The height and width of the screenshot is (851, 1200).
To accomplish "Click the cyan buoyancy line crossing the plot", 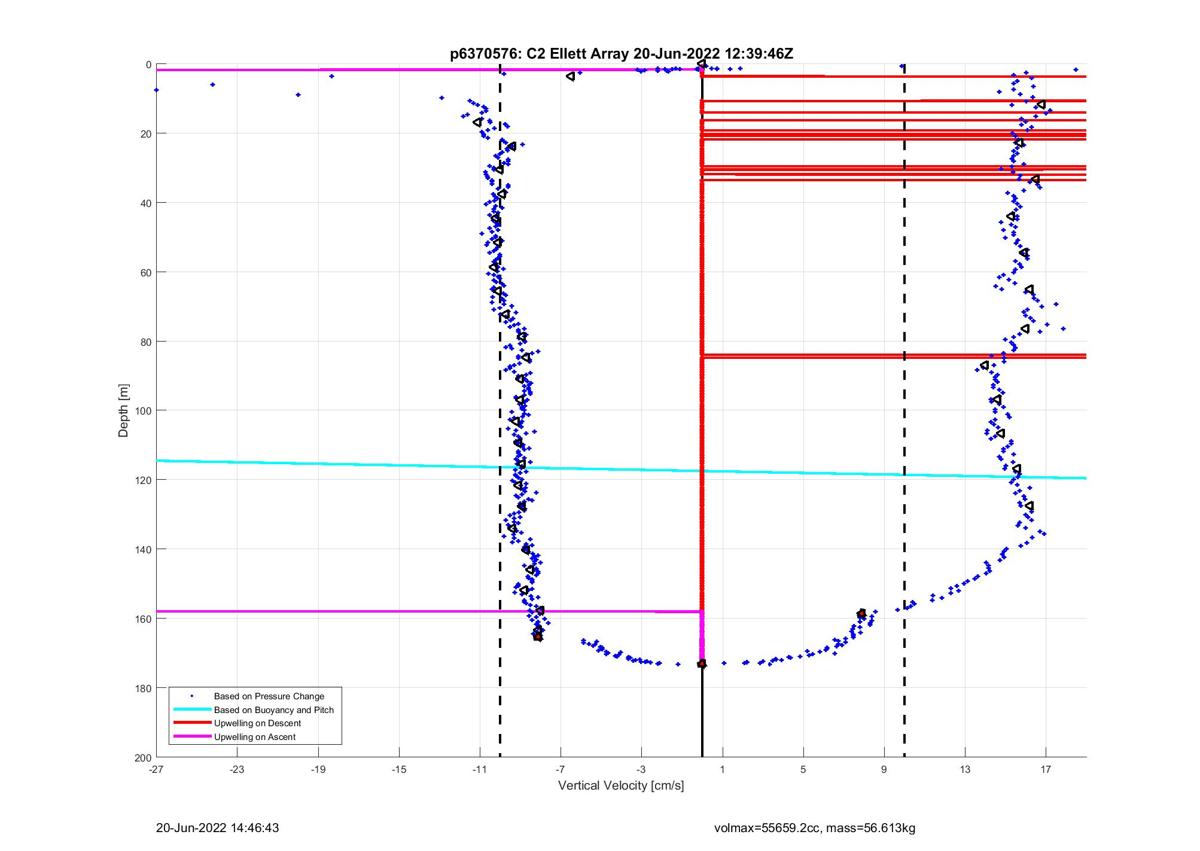I will click(x=621, y=469).
